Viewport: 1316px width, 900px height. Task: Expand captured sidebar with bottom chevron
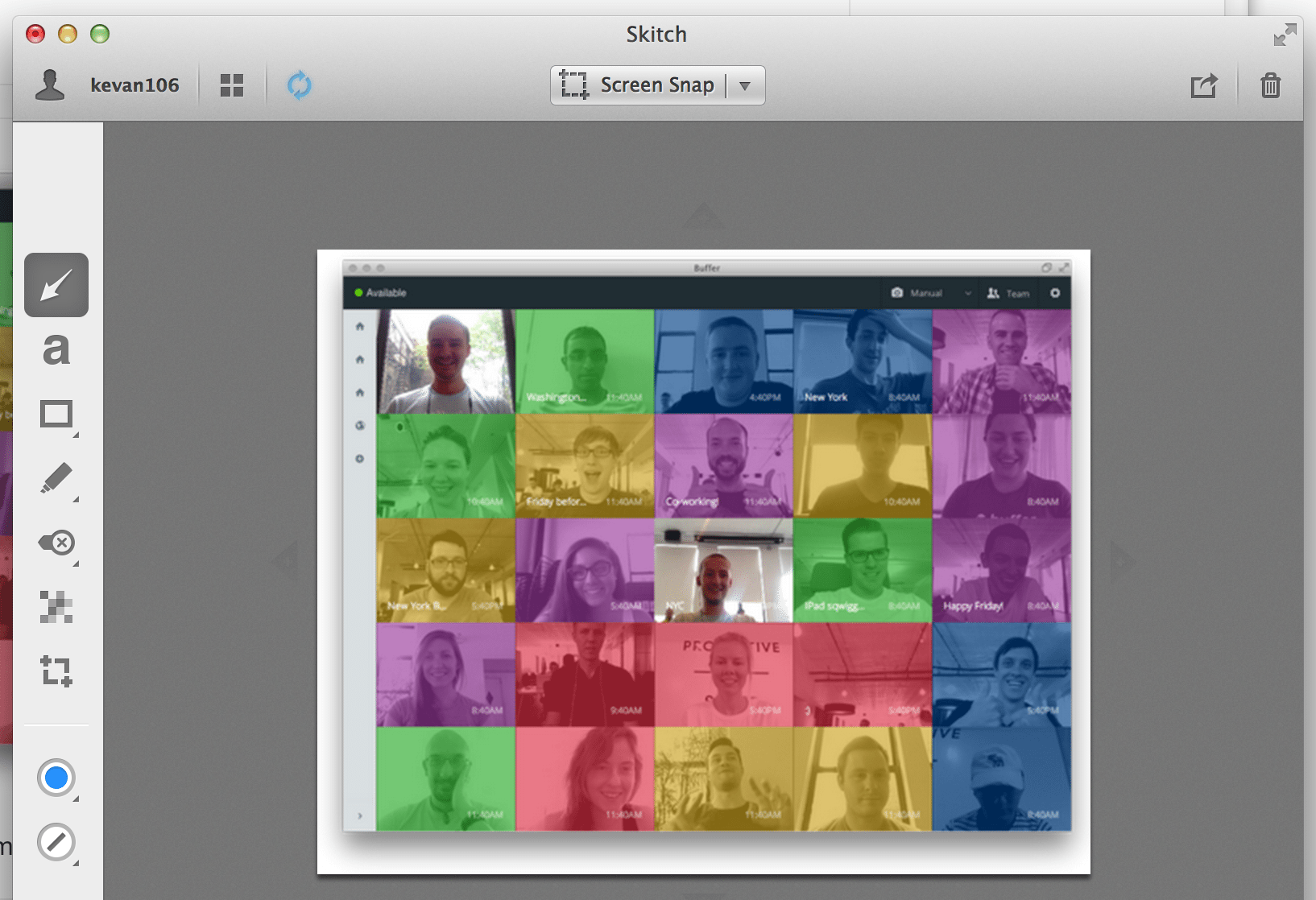coord(360,815)
